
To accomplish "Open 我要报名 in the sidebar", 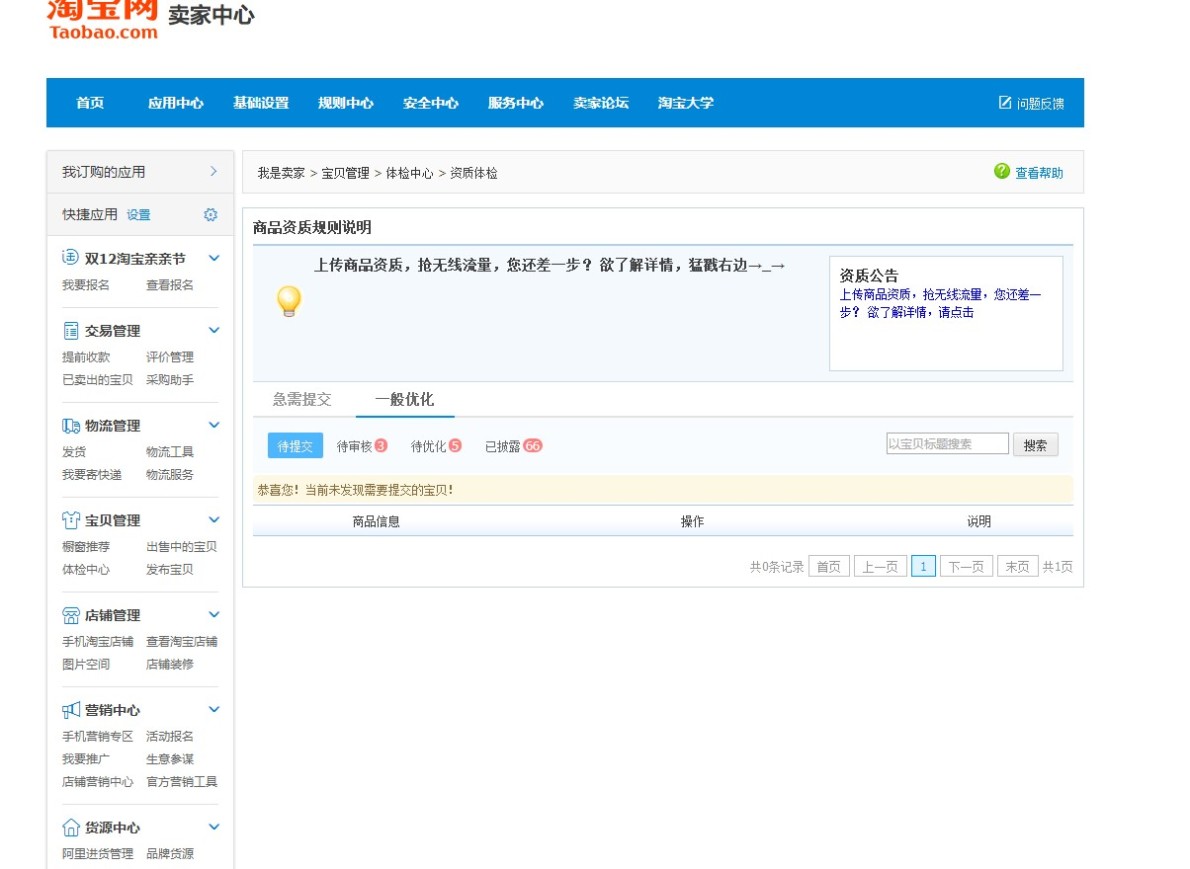I will point(86,285).
